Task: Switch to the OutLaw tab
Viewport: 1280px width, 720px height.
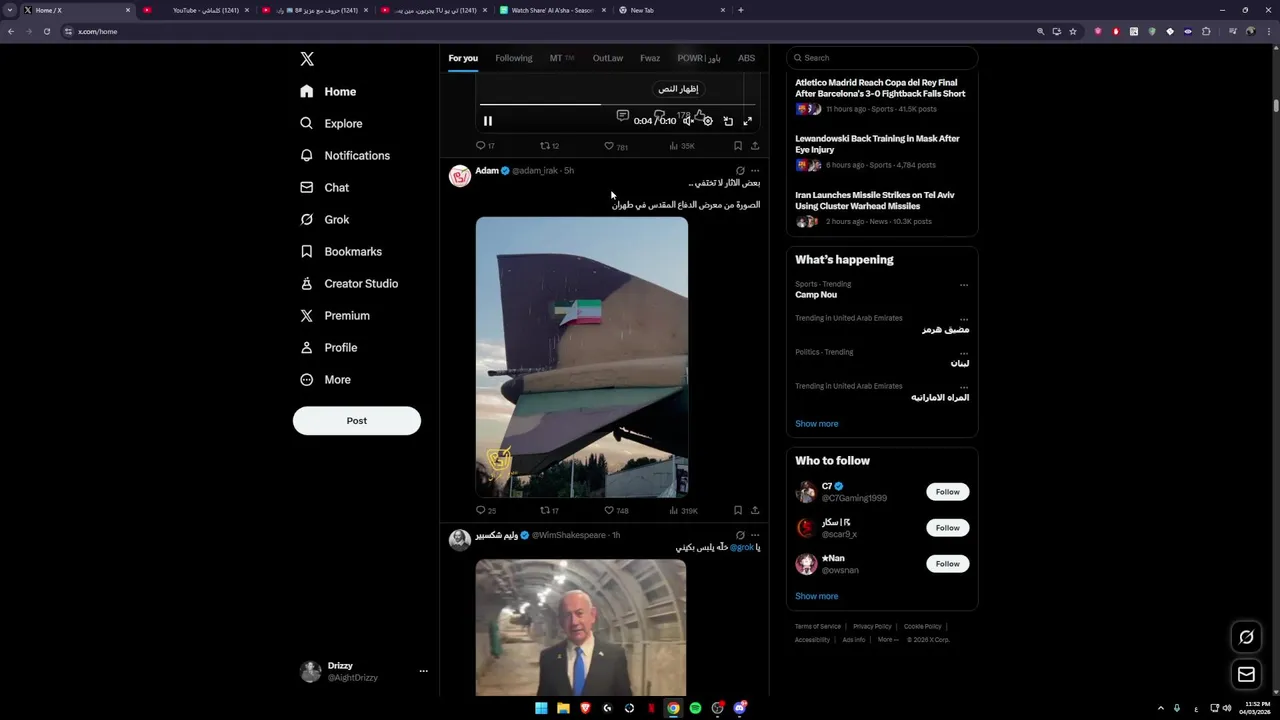Action: pos(608,58)
